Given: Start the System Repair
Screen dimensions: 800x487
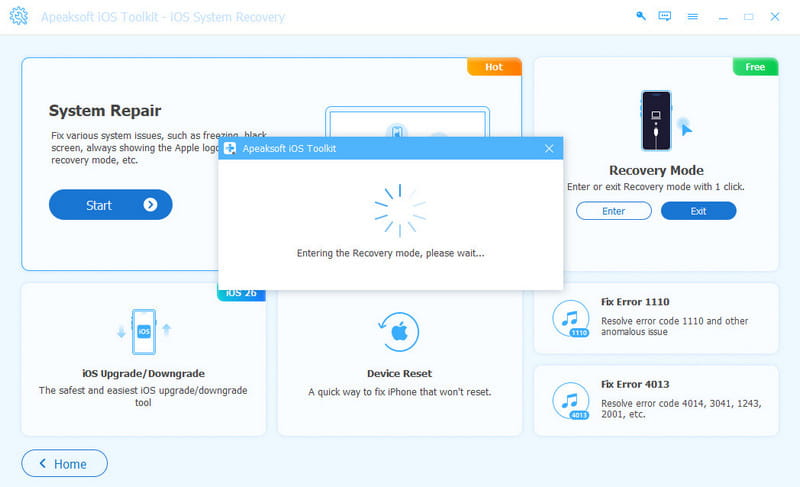Looking at the screenshot, I should coord(111,204).
